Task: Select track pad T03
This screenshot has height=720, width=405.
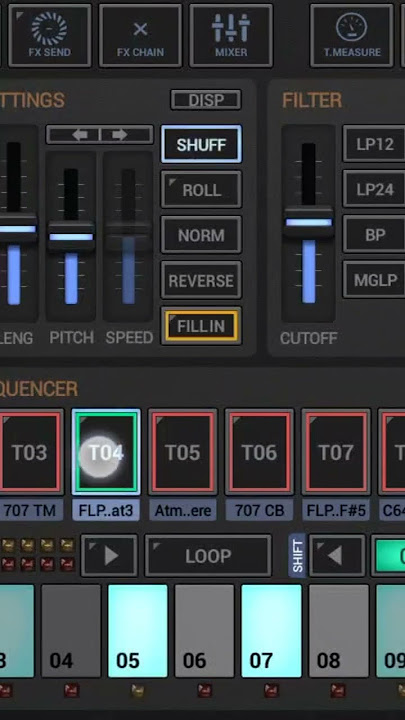Action: click(30, 452)
